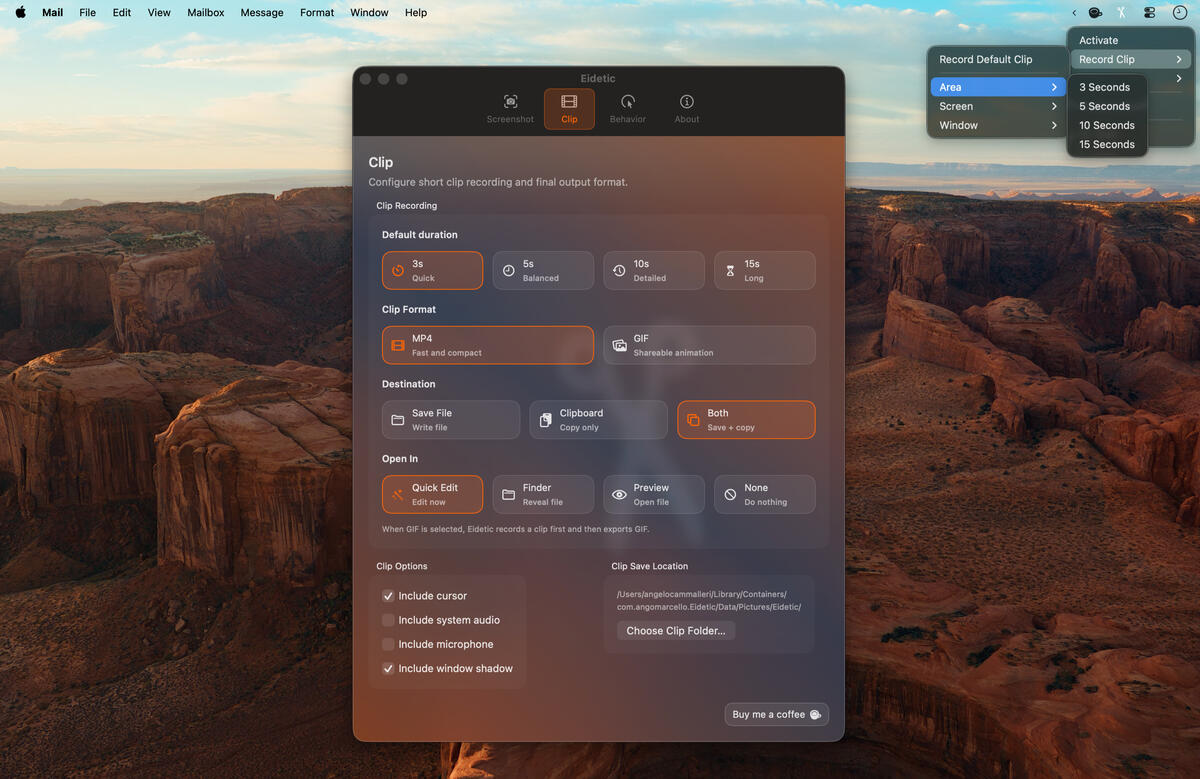The width and height of the screenshot is (1200, 779).
Task: Select the 5s Balanced duration card
Action: click(x=543, y=270)
